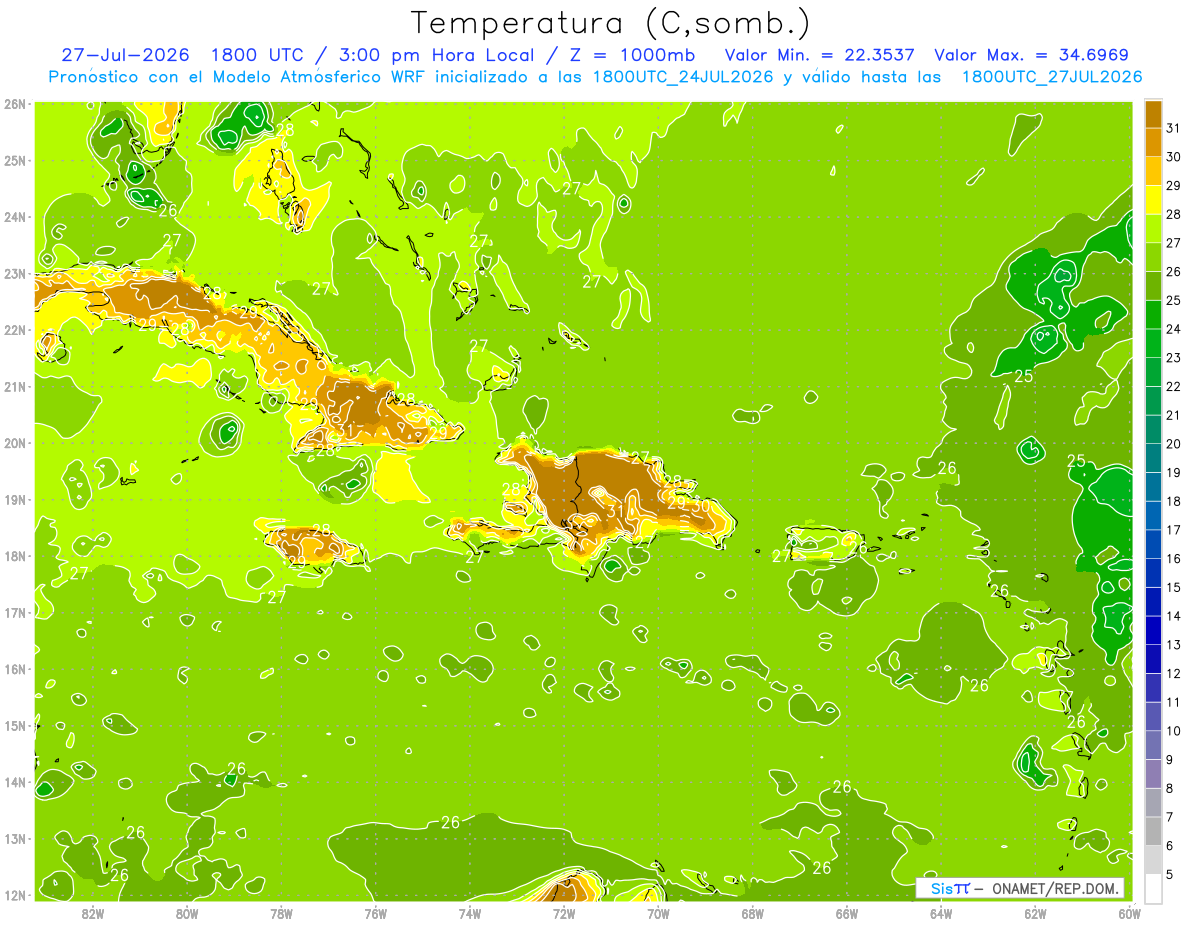1200x927 pixels.
Task: Click legend value label "31"
Action: 1174,128
